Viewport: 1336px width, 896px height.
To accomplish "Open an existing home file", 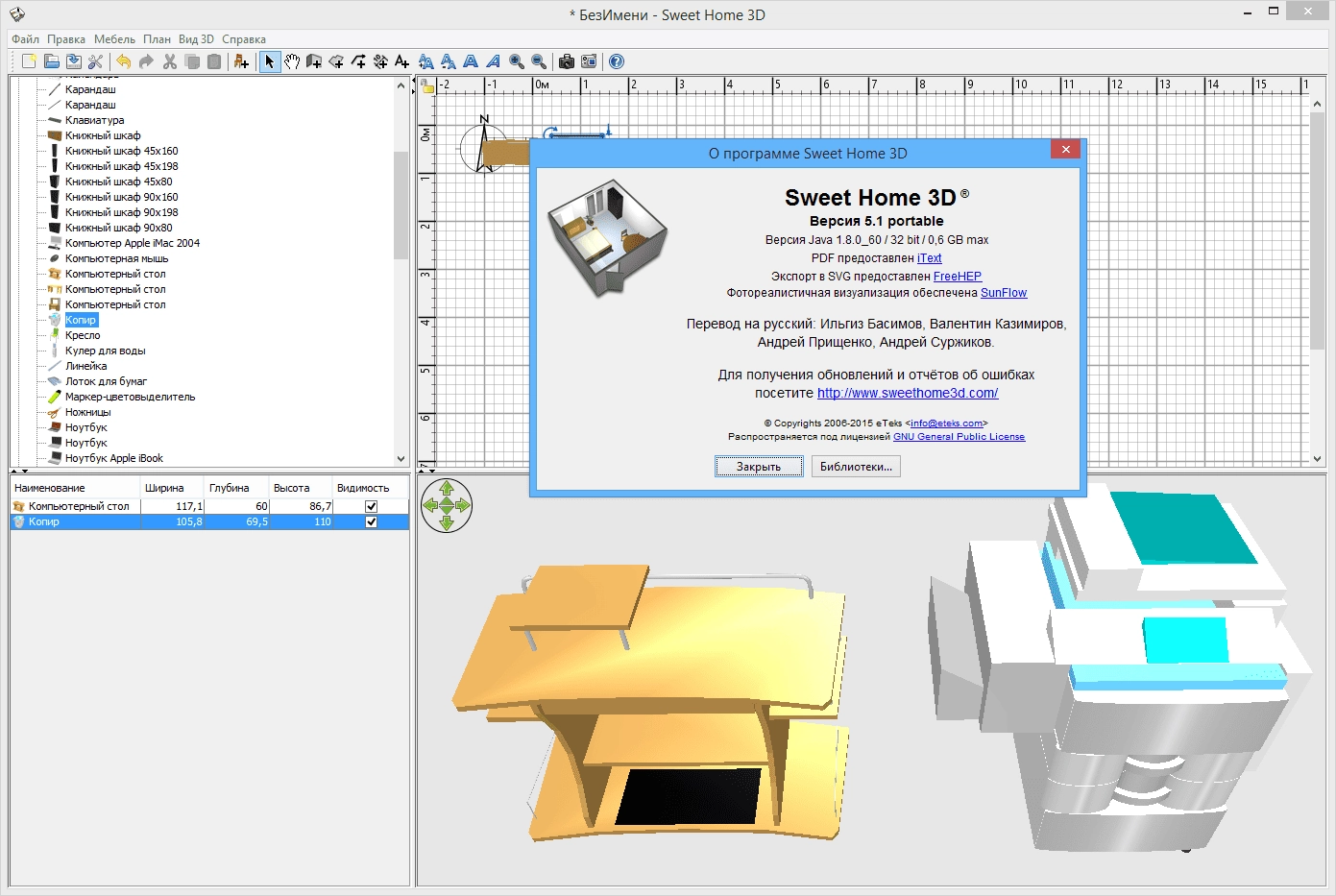I will point(51,61).
